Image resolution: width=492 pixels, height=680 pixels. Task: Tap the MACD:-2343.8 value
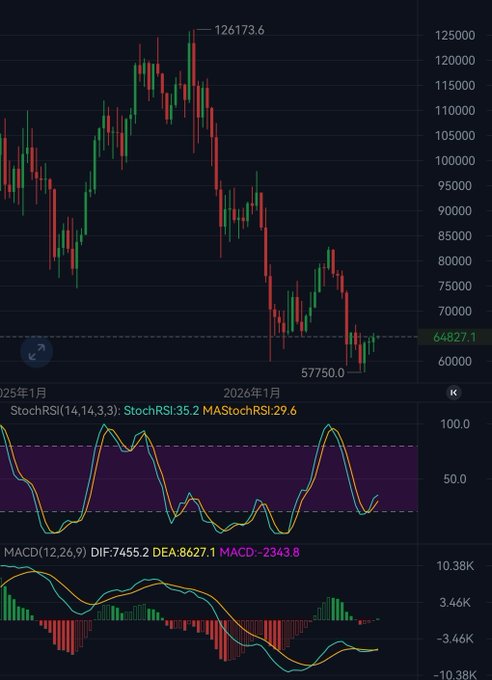click(x=259, y=552)
